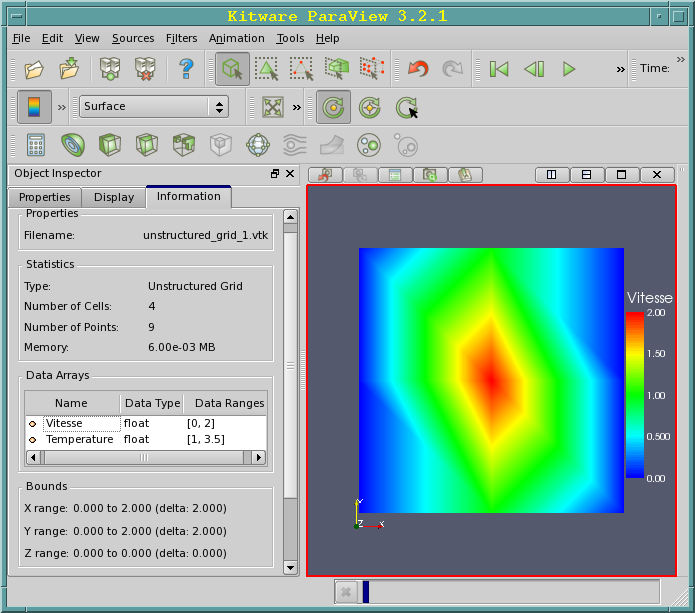
Task: Click the Open file folder icon
Action: (35, 69)
